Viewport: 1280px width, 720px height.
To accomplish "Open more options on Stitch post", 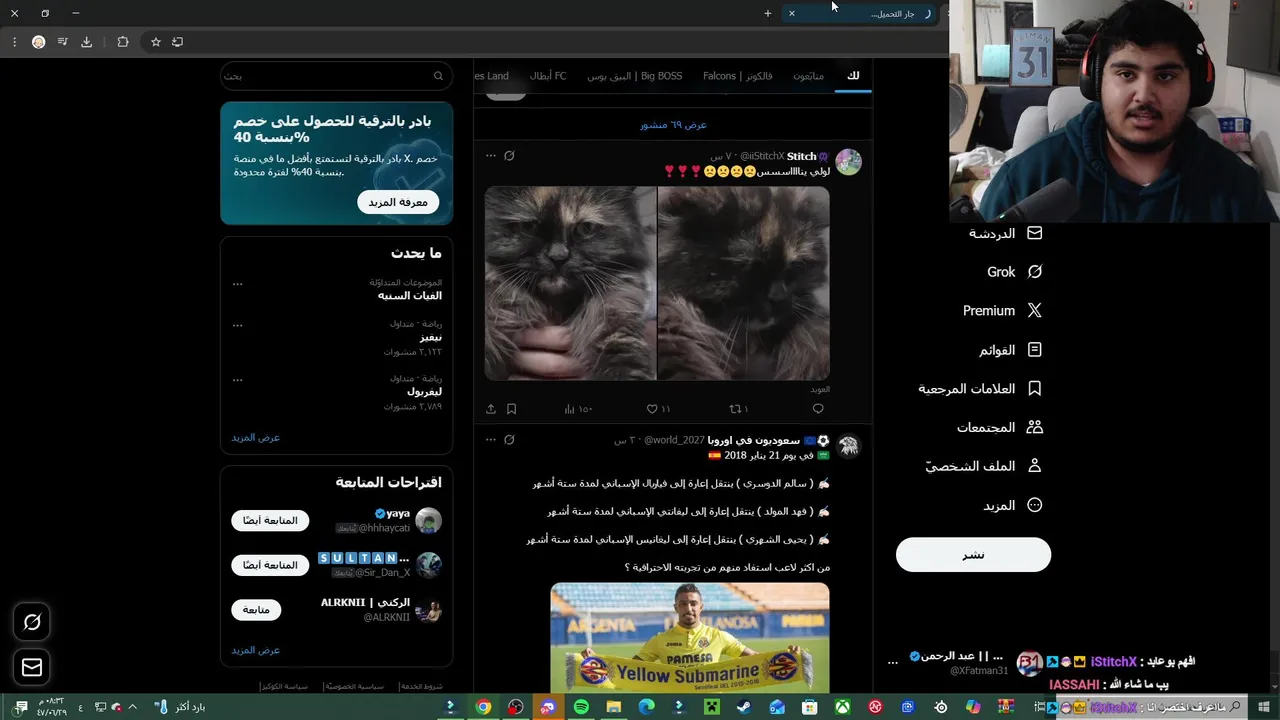I will pyautogui.click(x=490, y=156).
